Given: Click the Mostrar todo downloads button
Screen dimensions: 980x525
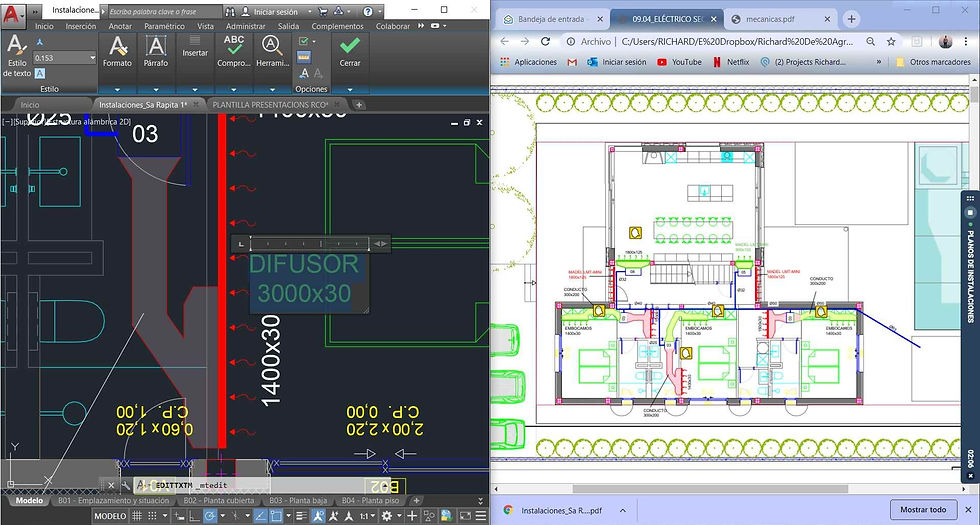Looking at the screenshot, I should tap(923, 509).
